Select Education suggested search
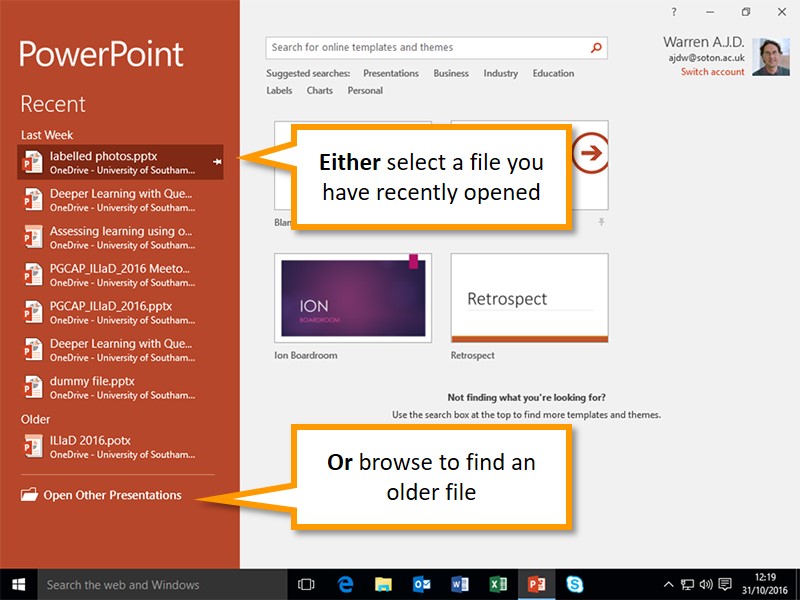This screenshot has height=600, width=800. click(x=553, y=73)
